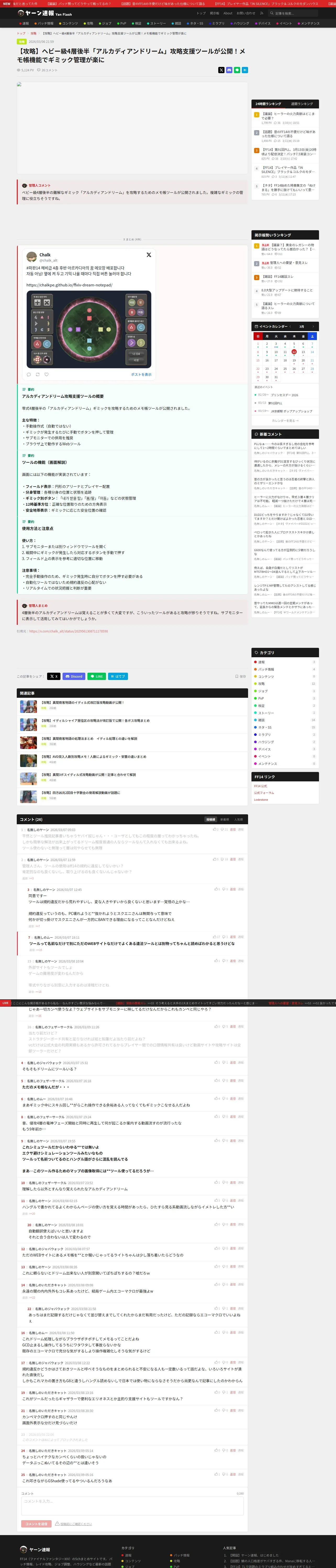
Task: Click the 記事を検索 search field
Action: coord(293,13)
